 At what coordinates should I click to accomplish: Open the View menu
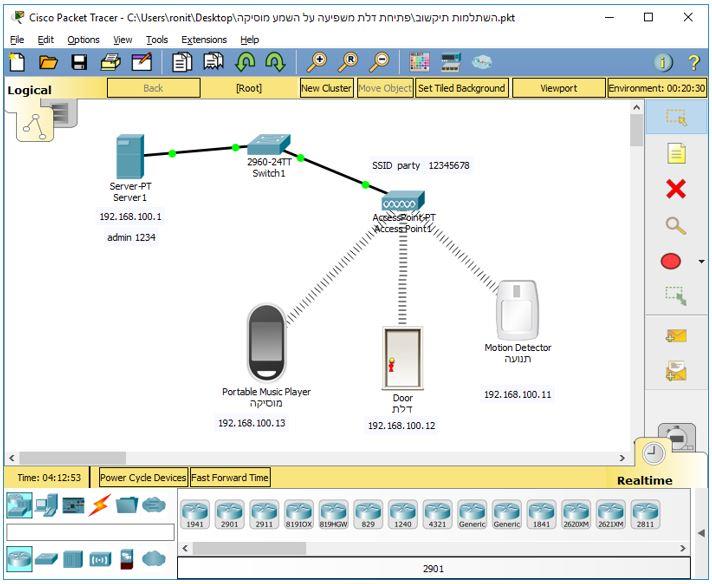click(123, 40)
